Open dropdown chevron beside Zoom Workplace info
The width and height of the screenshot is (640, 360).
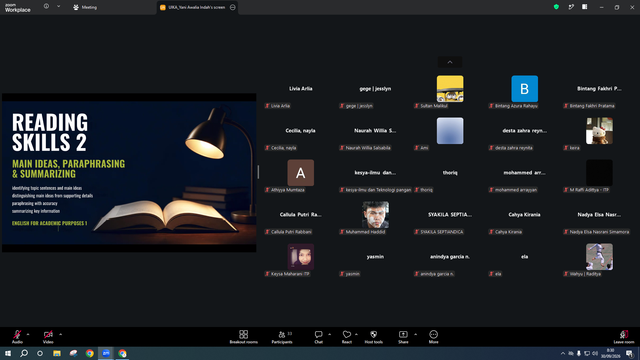click(x=58, y=7)
